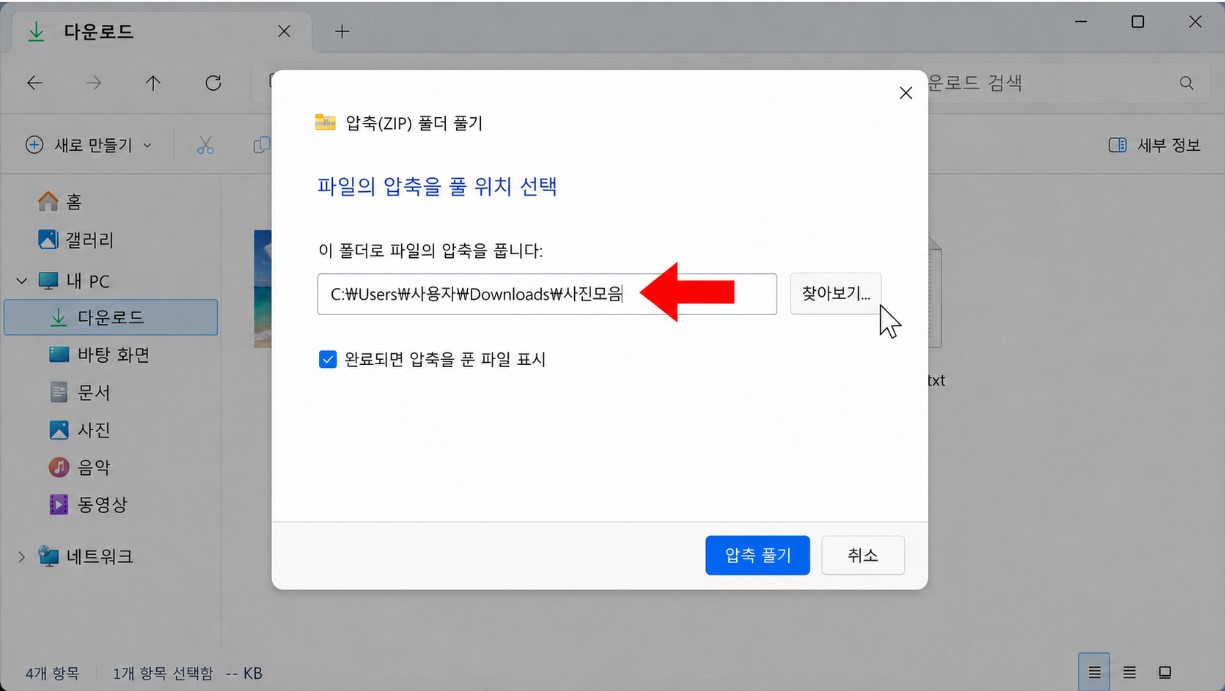Screen dimensions: 1225x691
Task: Click the 압축 풀기 extract button
Action: click(757, 555)
